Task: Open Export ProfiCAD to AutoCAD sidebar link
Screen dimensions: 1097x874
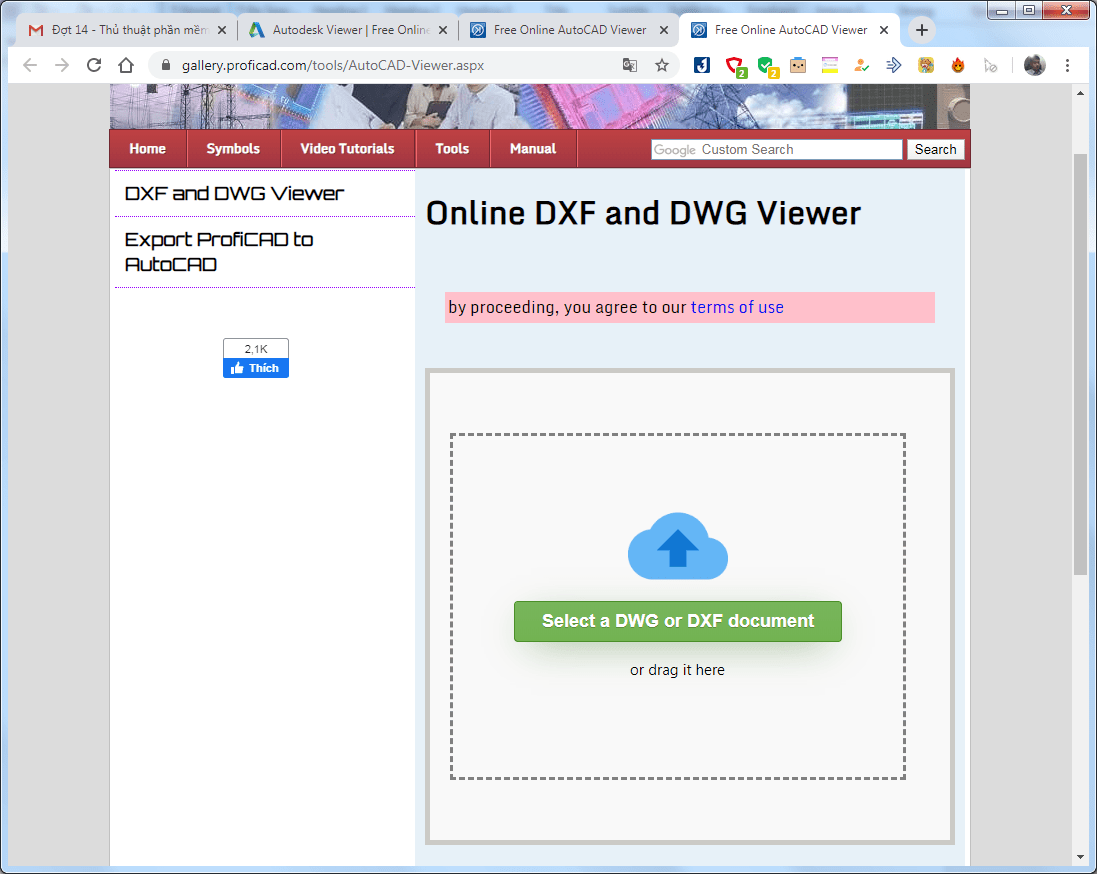Action: (219, 252)
